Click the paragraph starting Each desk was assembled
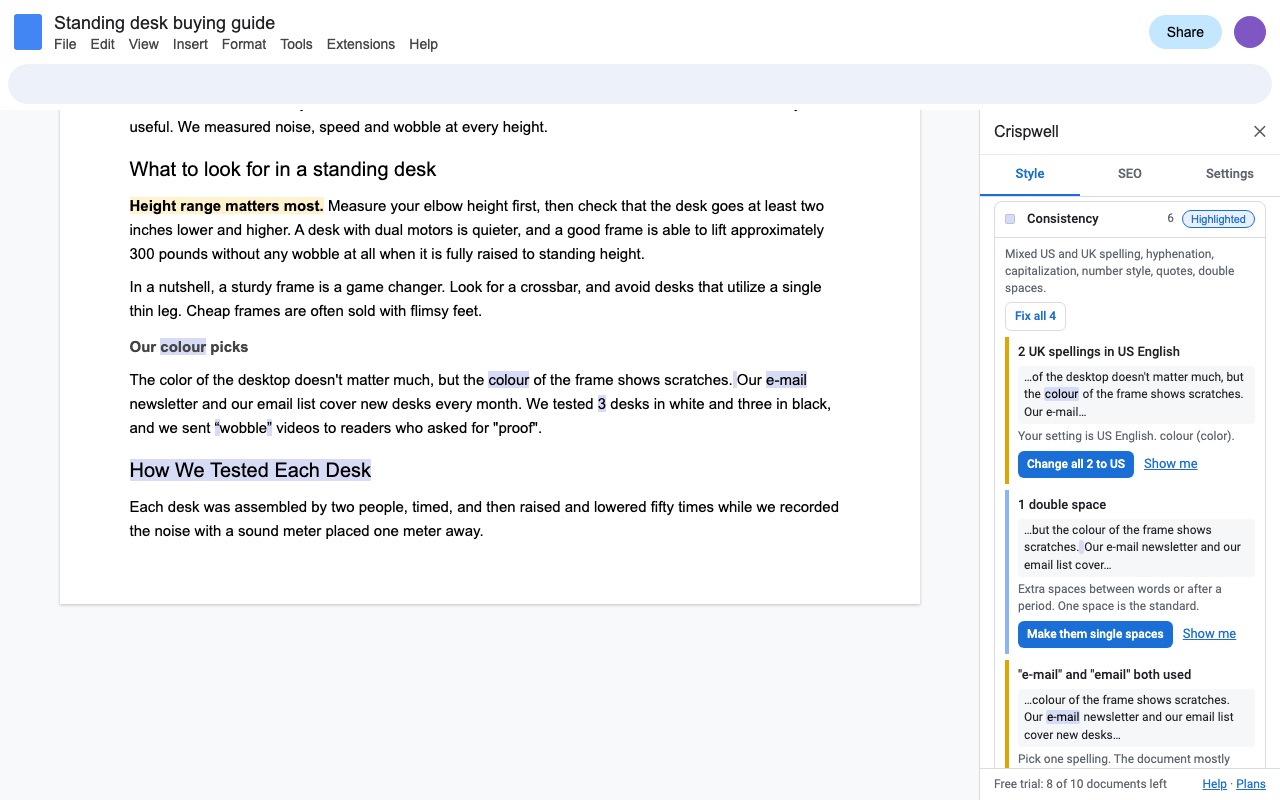This screenshot has width=1280, height=800. (484, 519)
